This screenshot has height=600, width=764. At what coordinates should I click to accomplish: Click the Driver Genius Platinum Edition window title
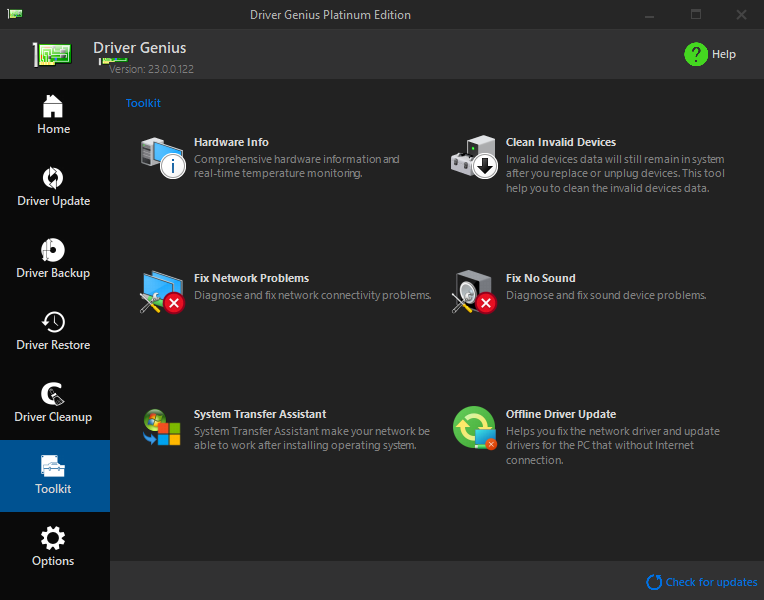pyautogui.click(x=330, y=15)
